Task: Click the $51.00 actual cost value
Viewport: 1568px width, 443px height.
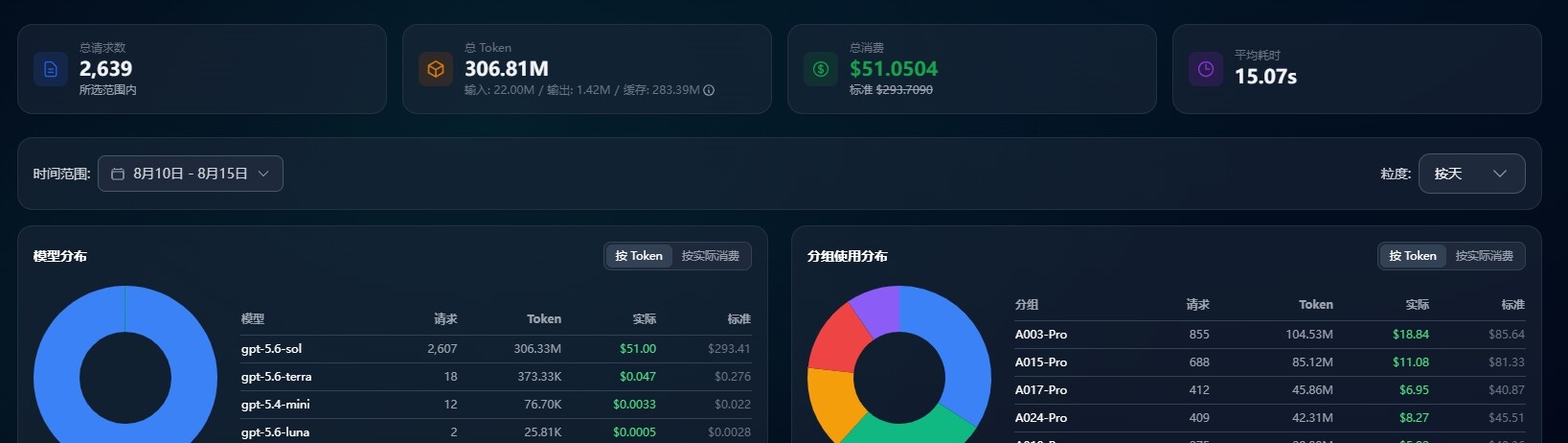Action: coord(638,349)
